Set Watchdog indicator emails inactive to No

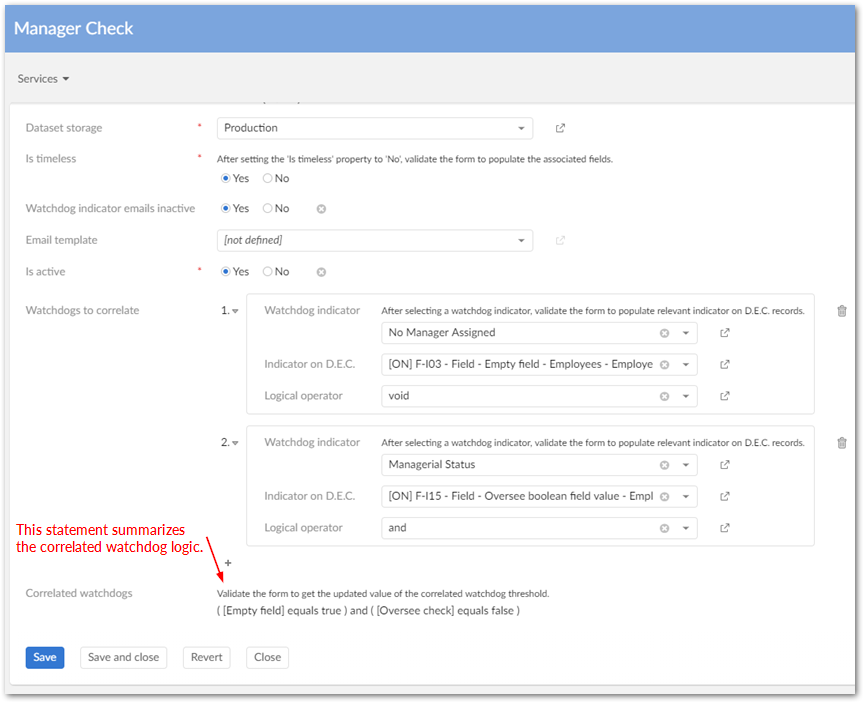268,209
